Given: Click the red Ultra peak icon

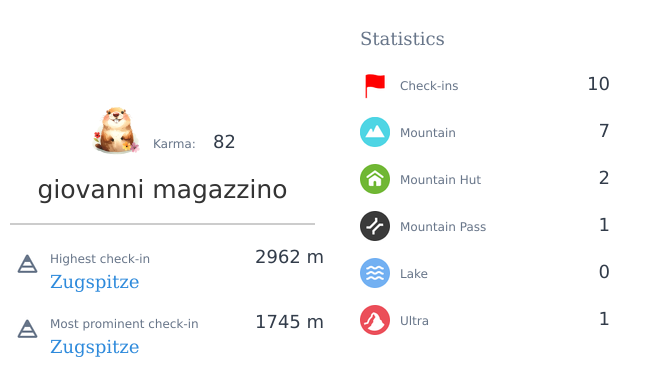Looking at the screenshot, I should (x=375, y=320).
